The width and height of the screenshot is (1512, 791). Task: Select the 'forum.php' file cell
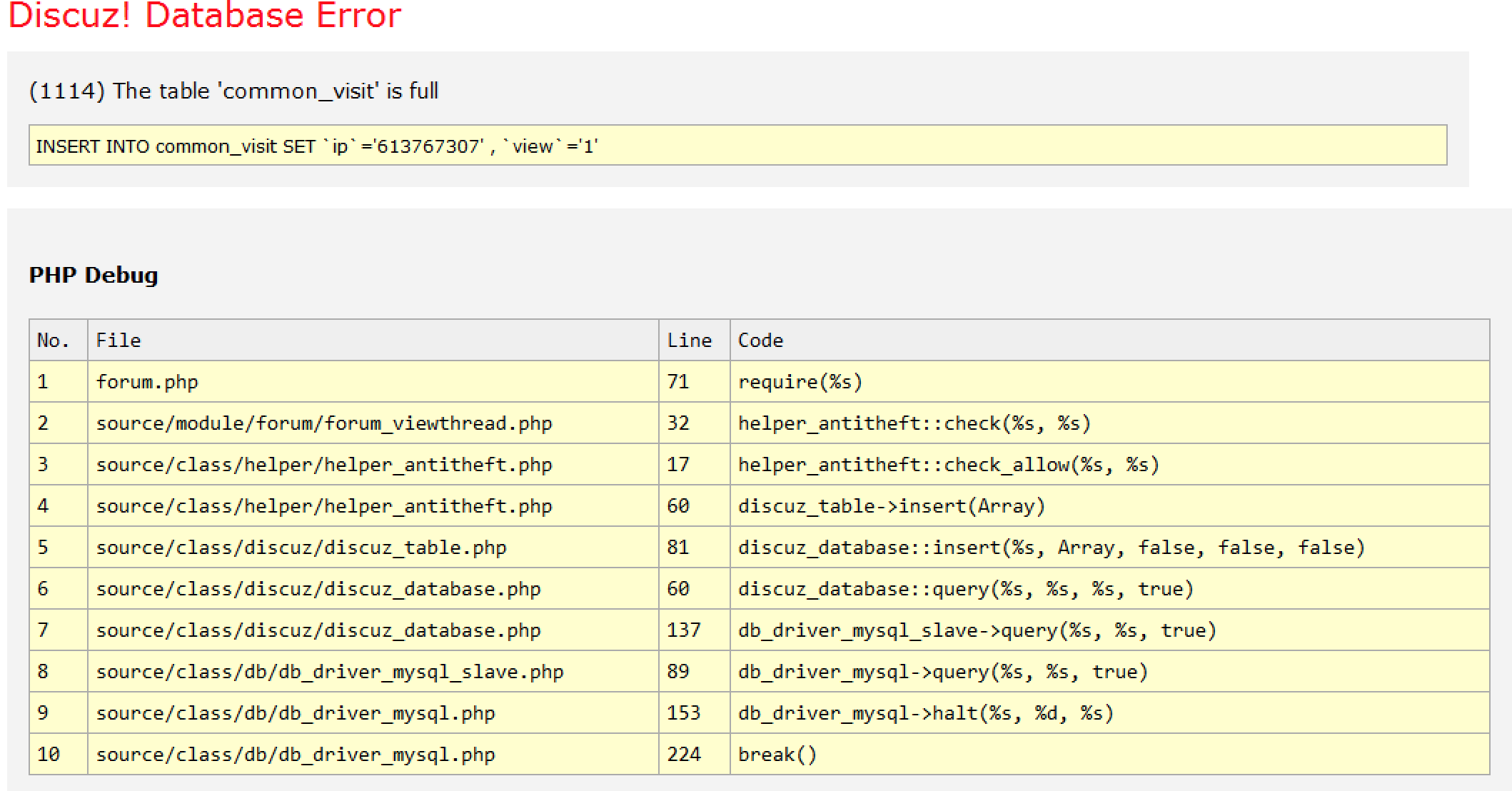point(373,381)
